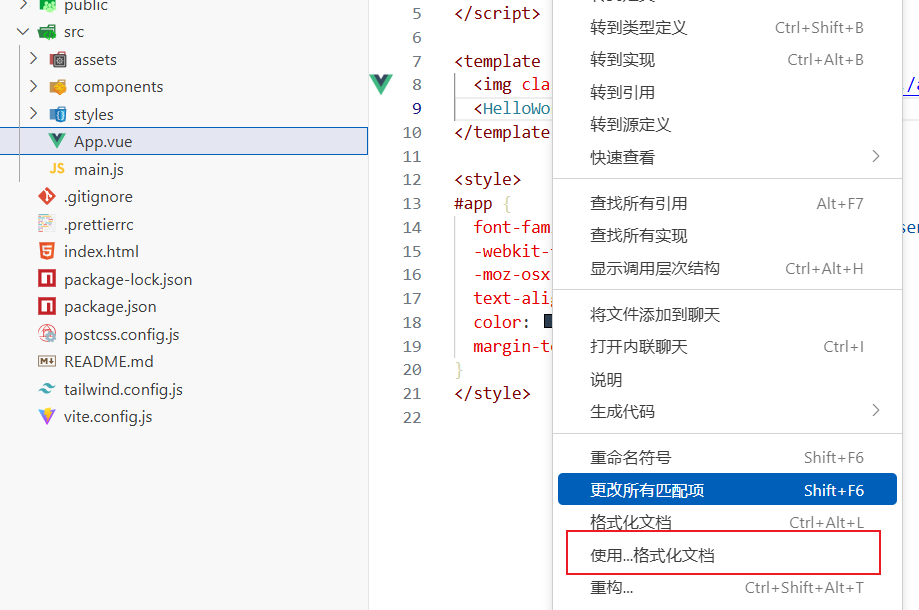Open vite.config.js file name
919x610 pixels.
coord(108,417)
